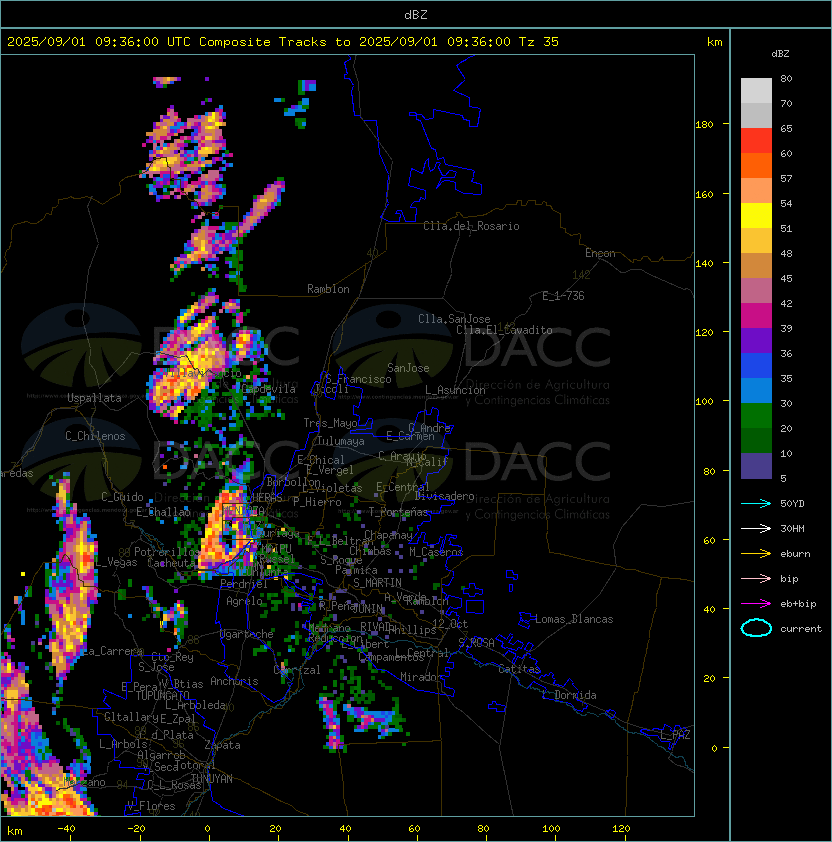Click the 'C_Chilenos' place label
832x842 pixels.
coord(95,436)
